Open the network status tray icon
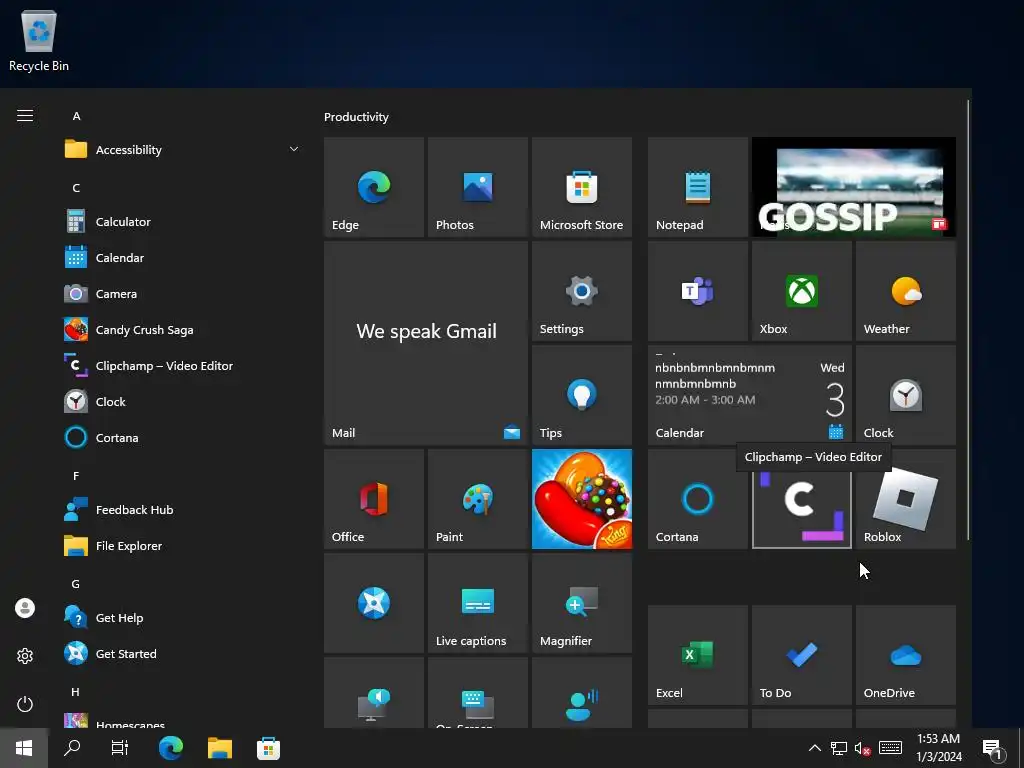The image size is (1024, 768). [x=839, y=748]
